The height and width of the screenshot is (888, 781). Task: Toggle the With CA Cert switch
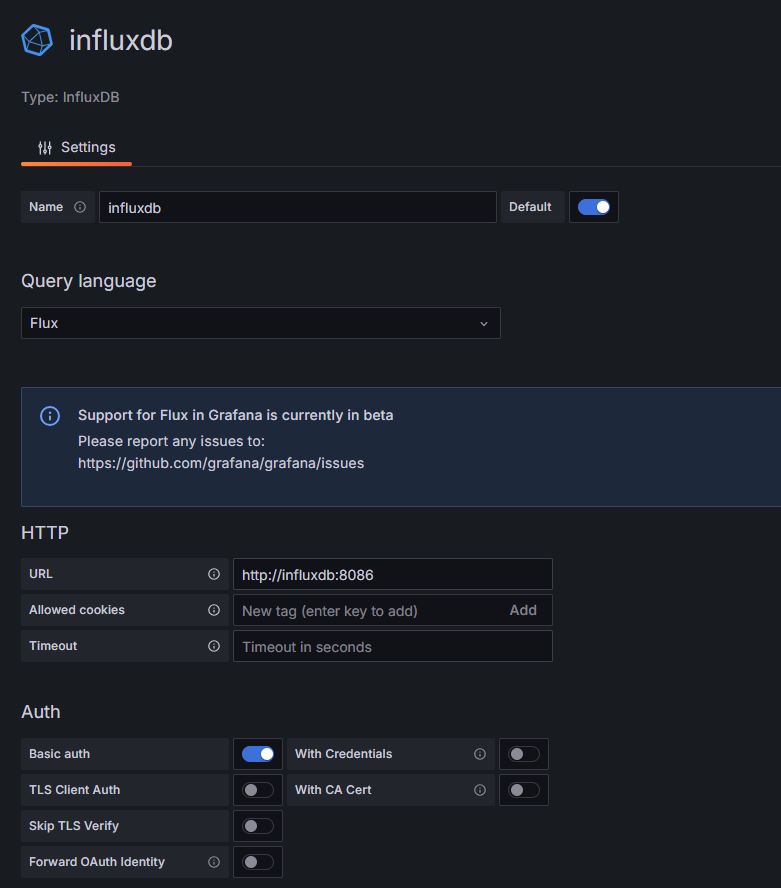524,790
